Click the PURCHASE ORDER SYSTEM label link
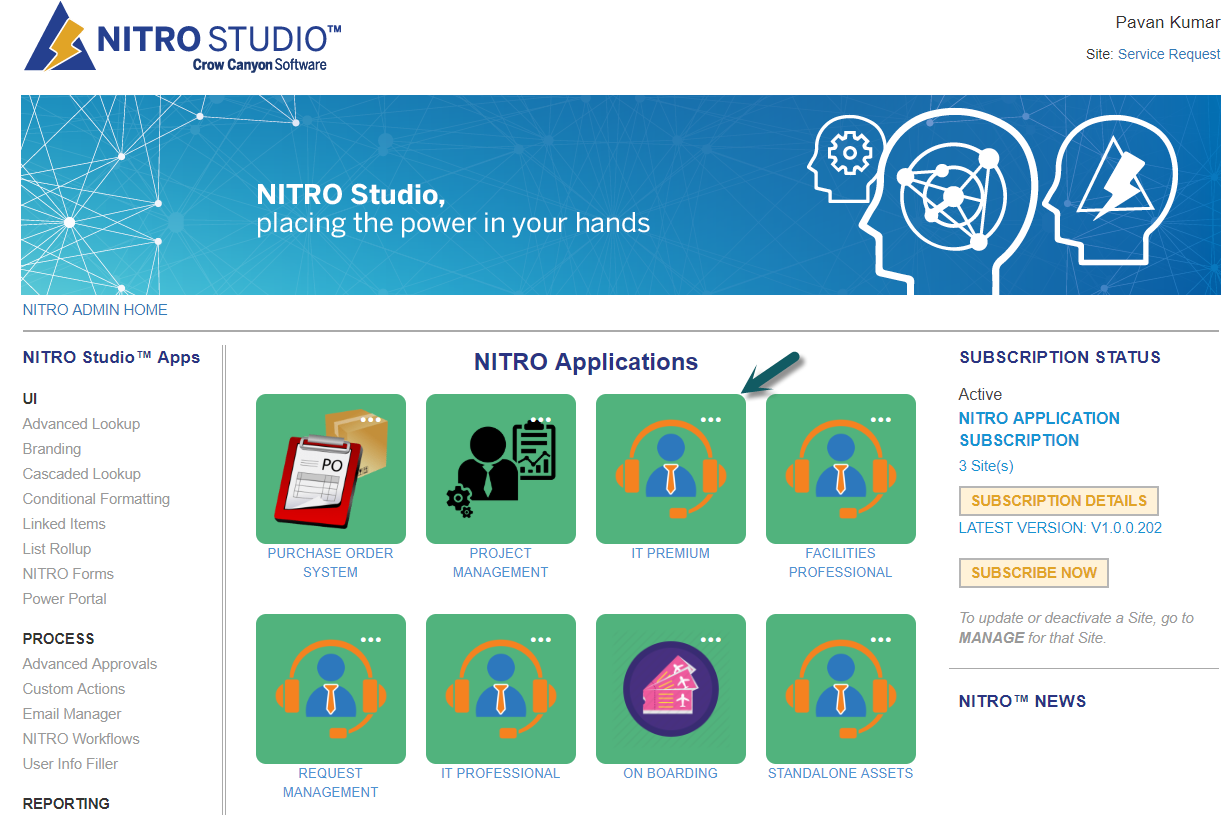The height and width of the screenshot is (815, 1229). pos(331,563)
